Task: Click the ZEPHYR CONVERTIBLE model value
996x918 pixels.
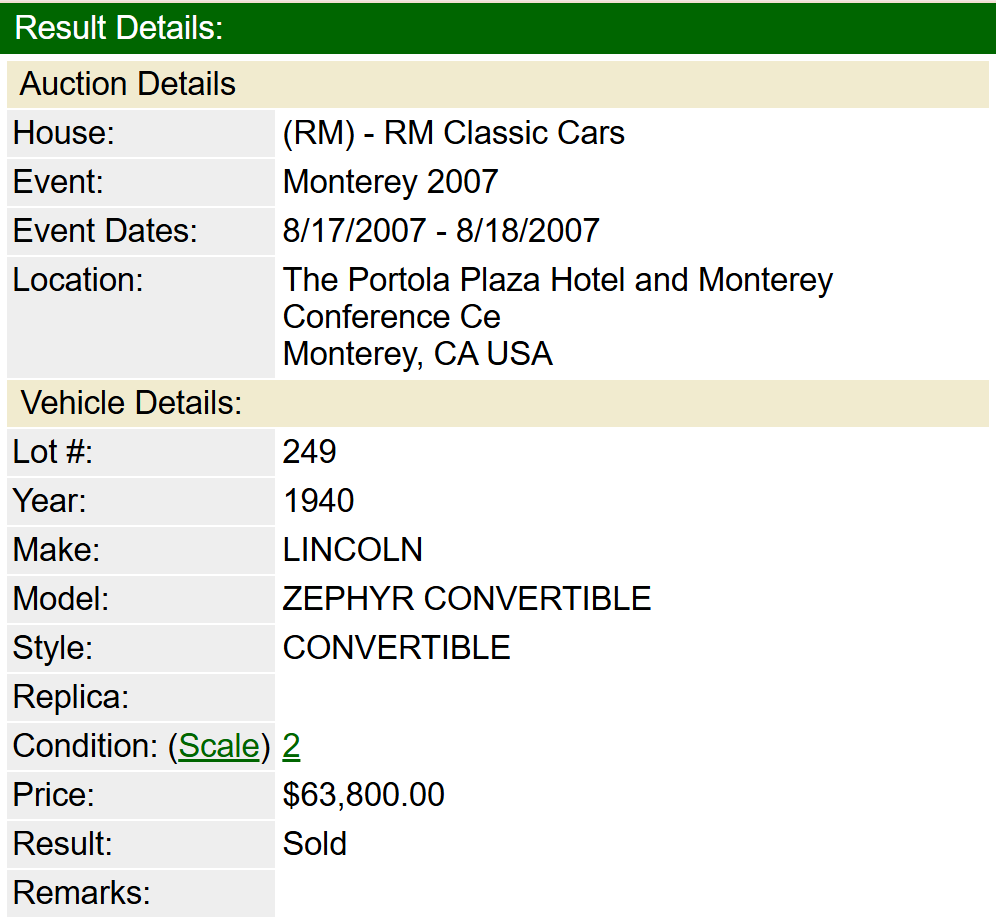Action: pos(467,599)
